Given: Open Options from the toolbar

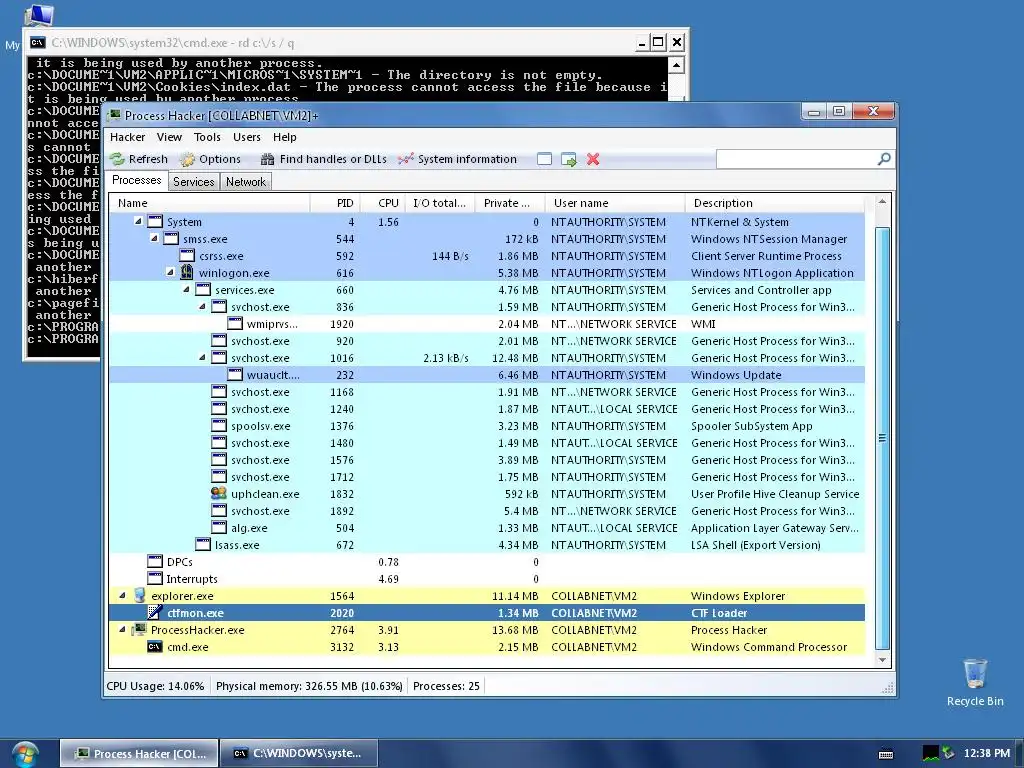Looking at the screenshot, I should (210, 159).
